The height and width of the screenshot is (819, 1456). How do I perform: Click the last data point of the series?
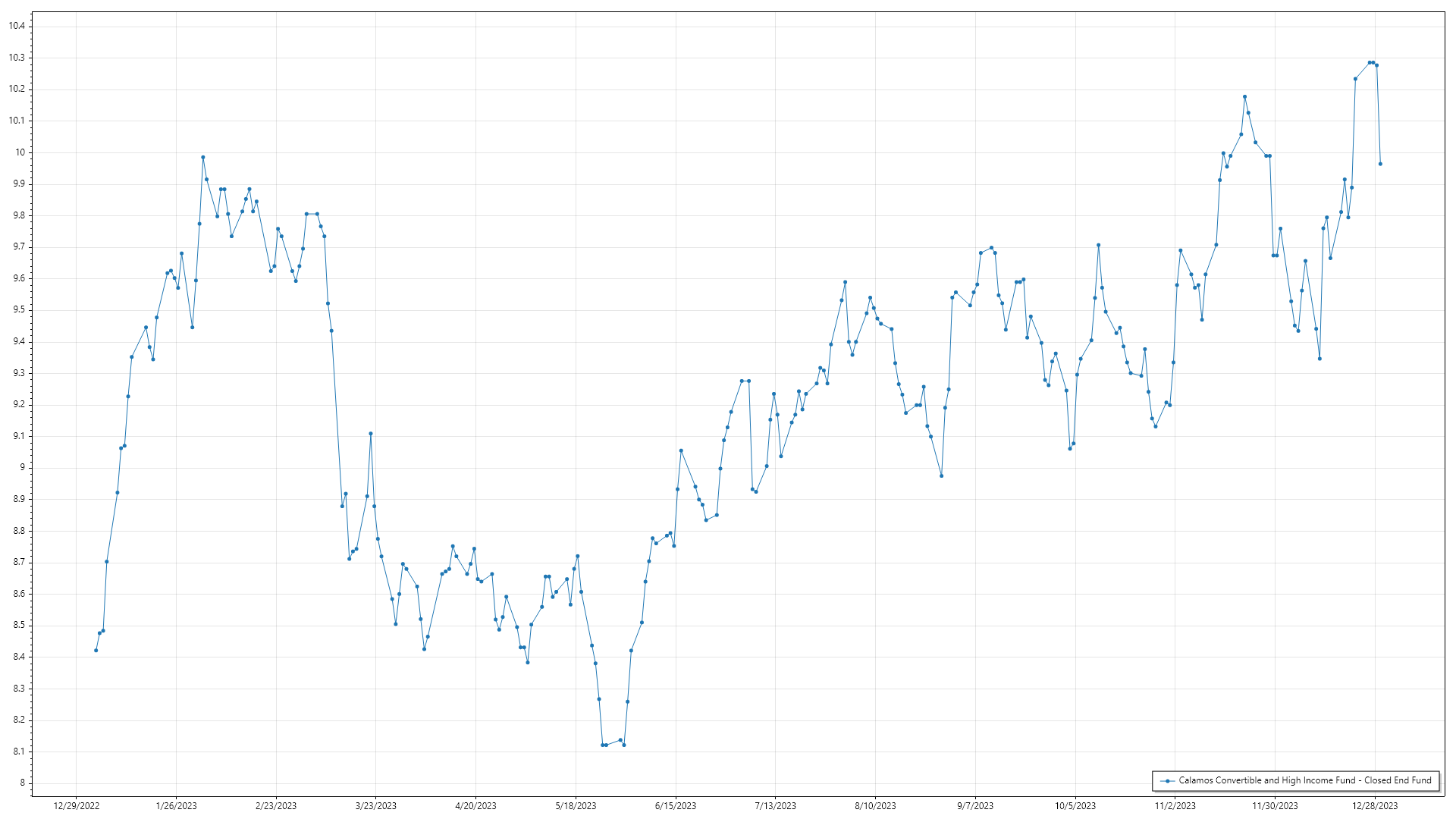(1380, 164)
